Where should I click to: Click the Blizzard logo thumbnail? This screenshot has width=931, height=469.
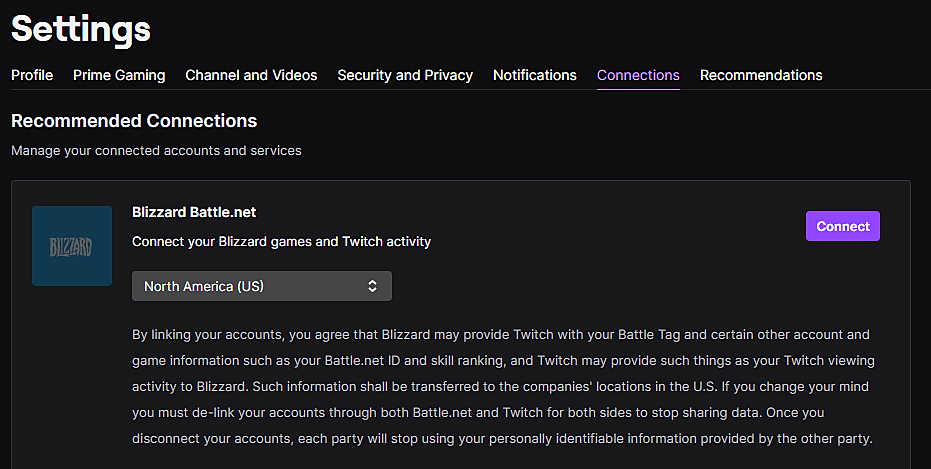[72, 246]
